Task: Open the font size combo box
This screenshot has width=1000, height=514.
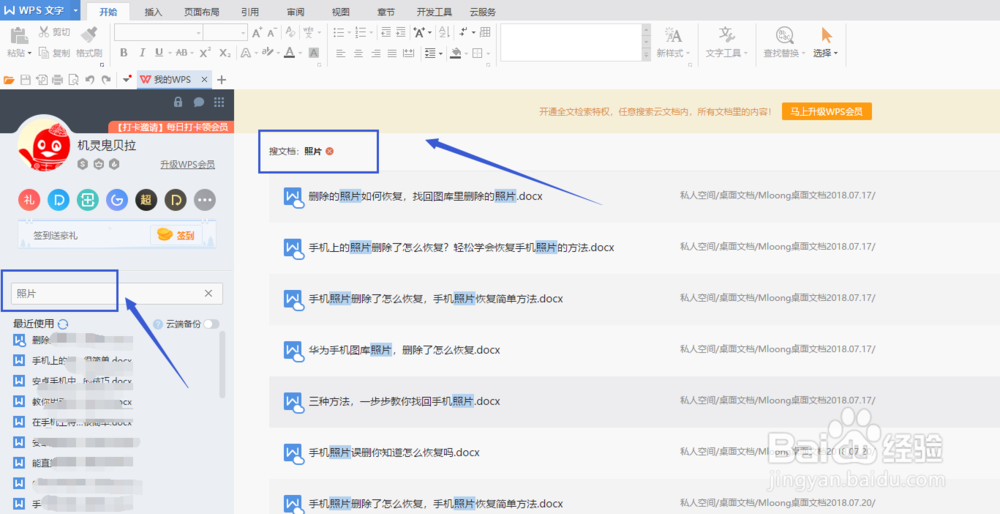Action: pyautogui.click(x=225, y=33)
